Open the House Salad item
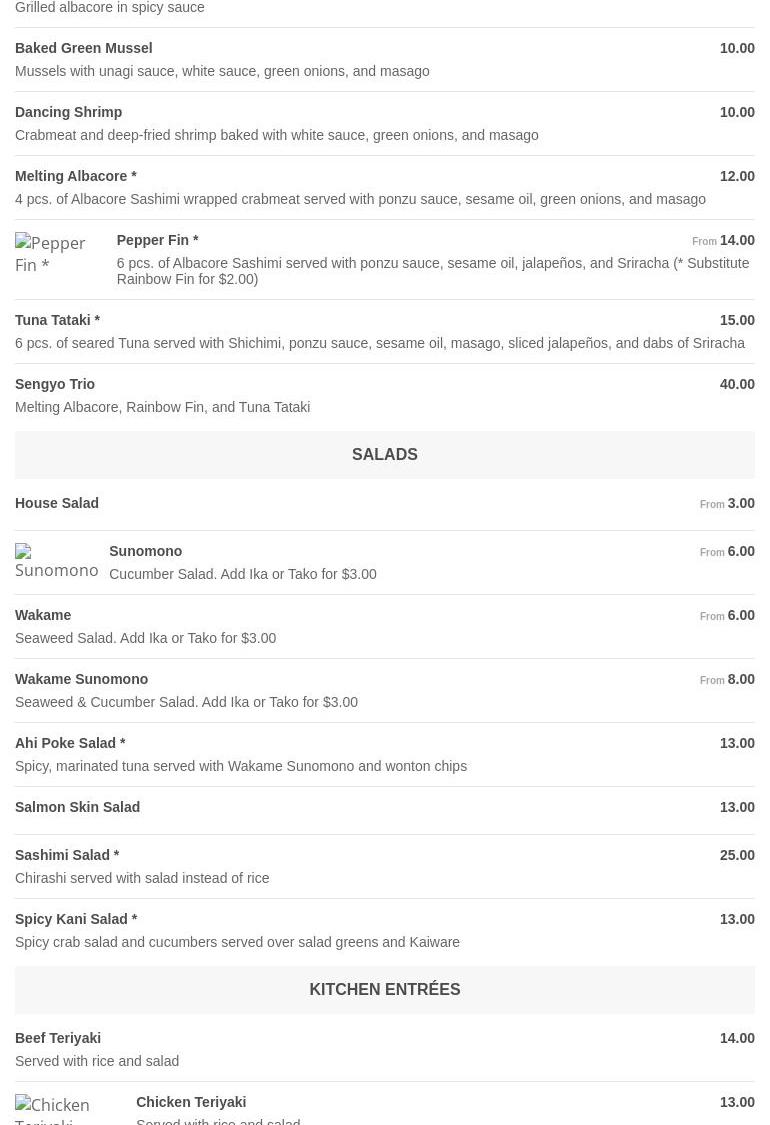 57,503
